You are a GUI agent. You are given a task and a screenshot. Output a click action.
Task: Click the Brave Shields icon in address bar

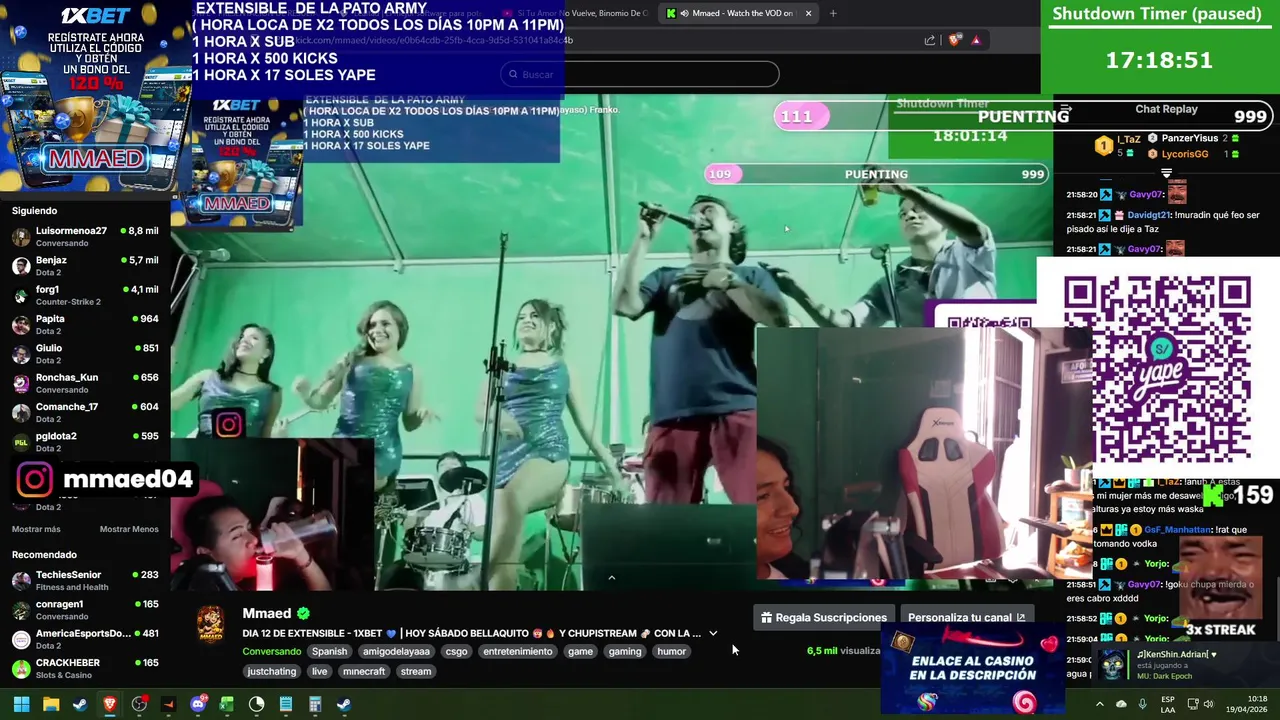pyautogui.click(x=955, y=40)
